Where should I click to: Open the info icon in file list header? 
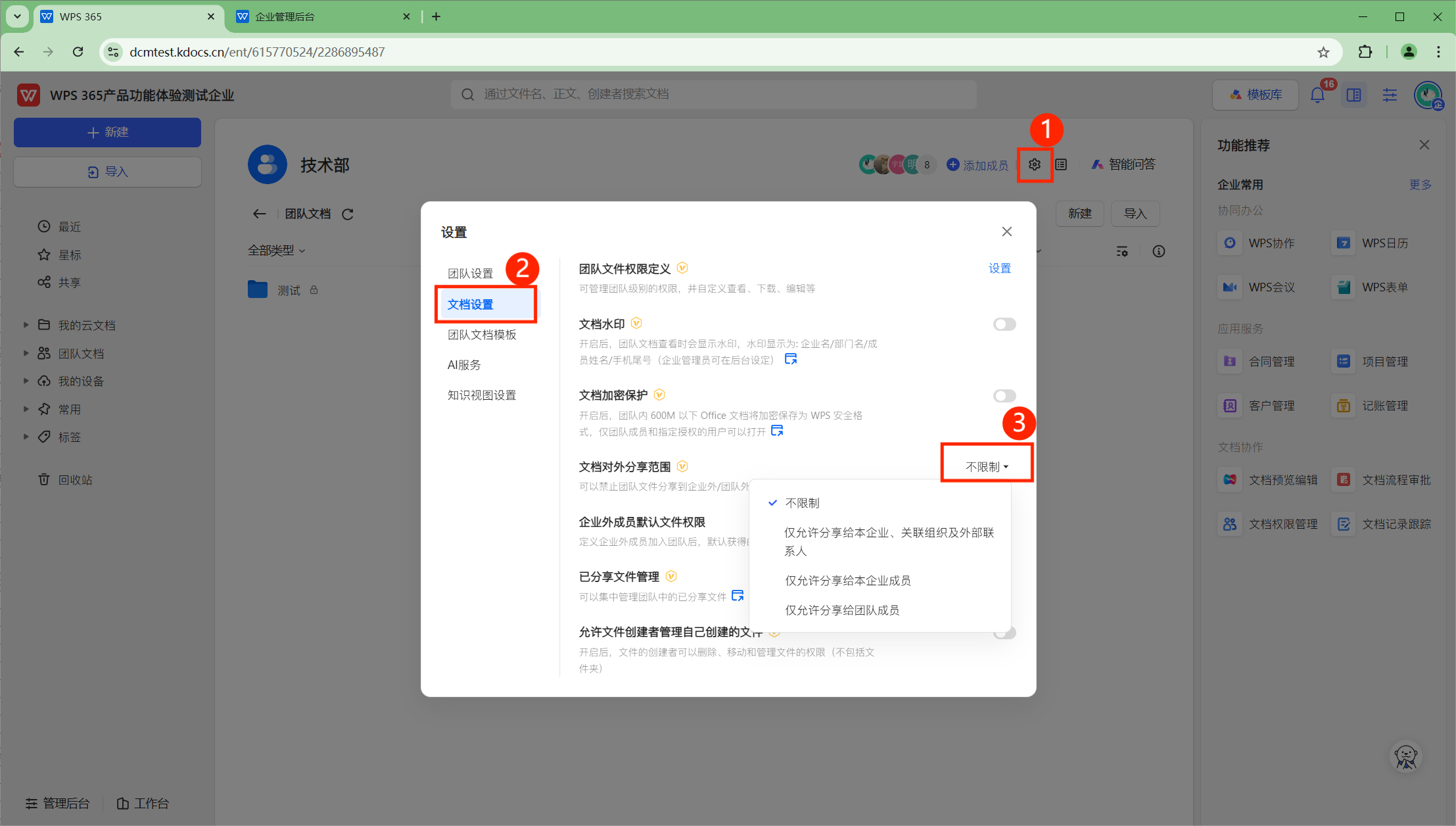click(1158, 251)
